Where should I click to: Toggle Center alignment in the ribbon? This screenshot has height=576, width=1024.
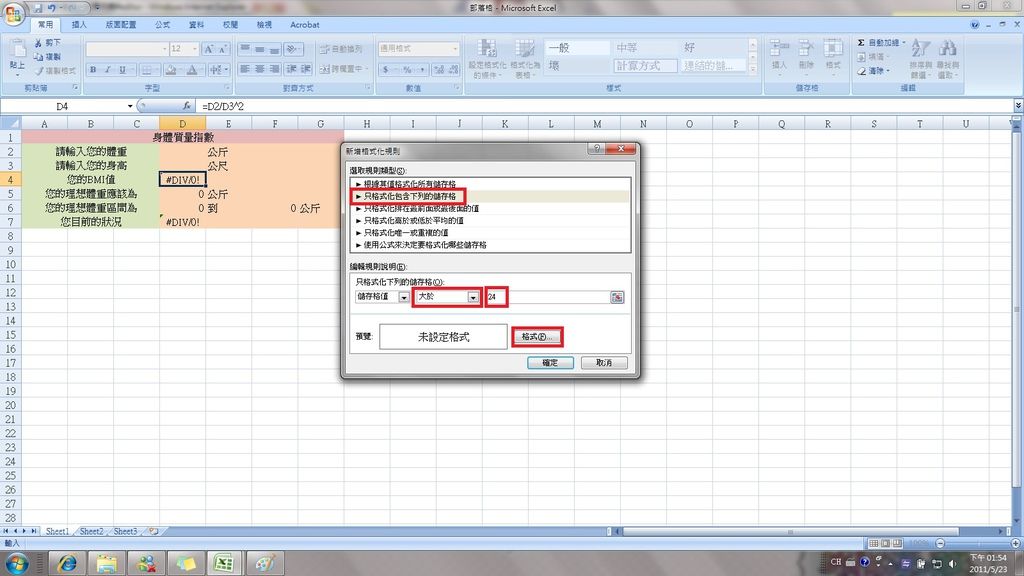pyautogui.click(x=260, y=69)
